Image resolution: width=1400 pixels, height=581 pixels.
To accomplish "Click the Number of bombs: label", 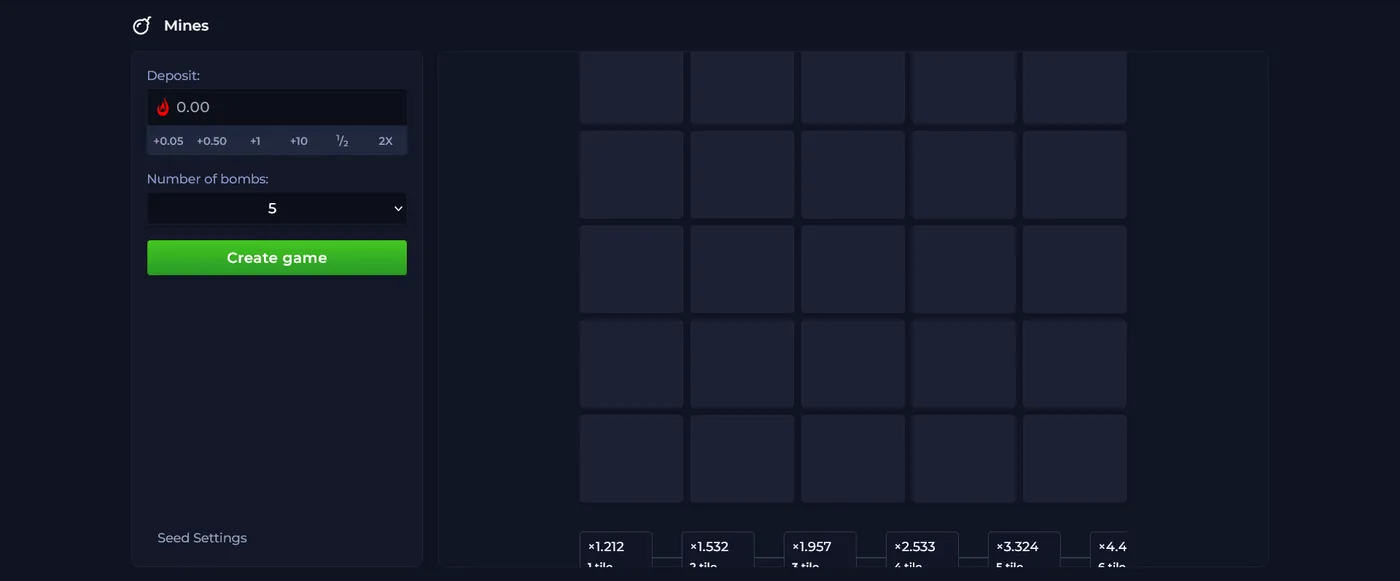I will [x=208, y=179].
